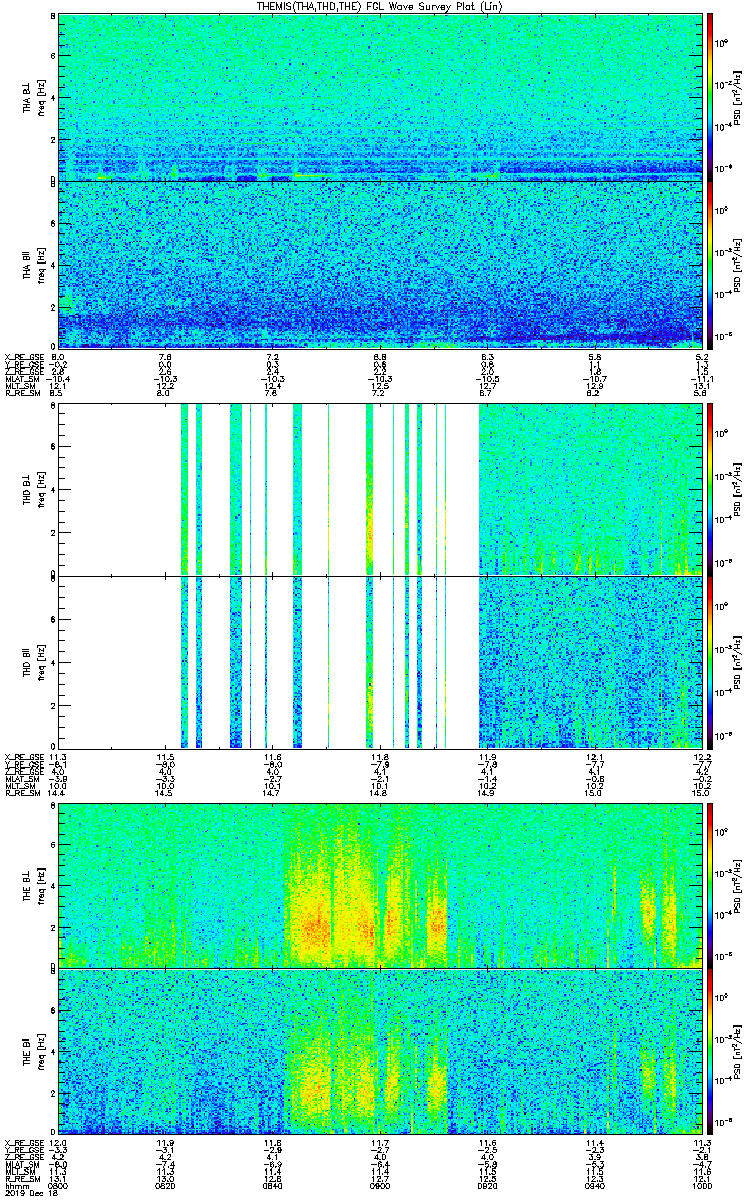Image resolution: width=750 pixels, height=1200 pixels.
Task: Click the THEMIS FGL Wave Survey Plot title
Action: coord(379,6)
